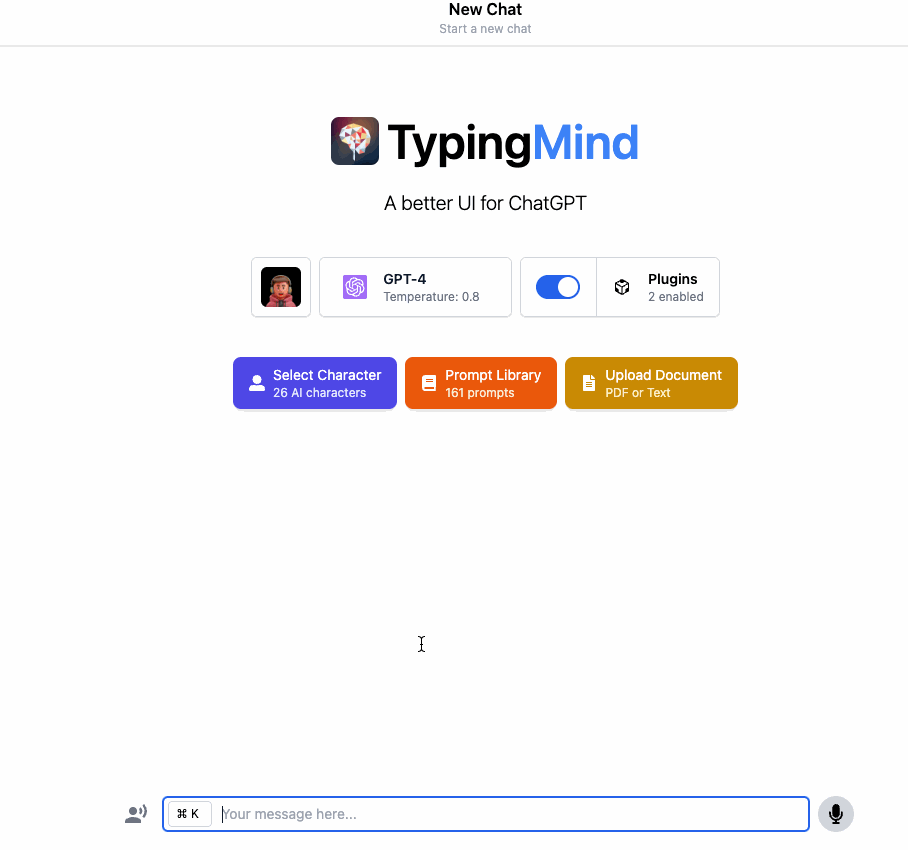The image size is (908, 850).
Task: Open the Prompt Library with 161 prompts
Action: (x=480, y=382)
